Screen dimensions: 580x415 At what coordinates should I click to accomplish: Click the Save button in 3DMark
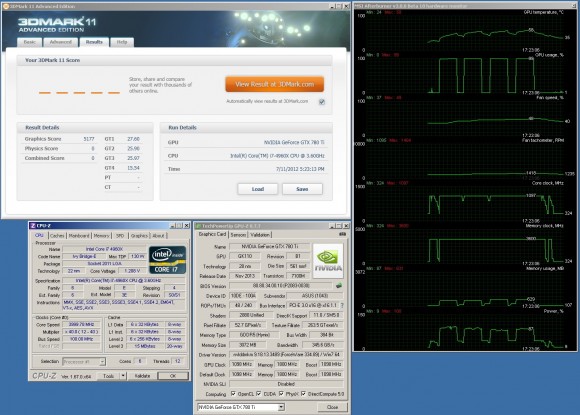click(x=302, y=189)
